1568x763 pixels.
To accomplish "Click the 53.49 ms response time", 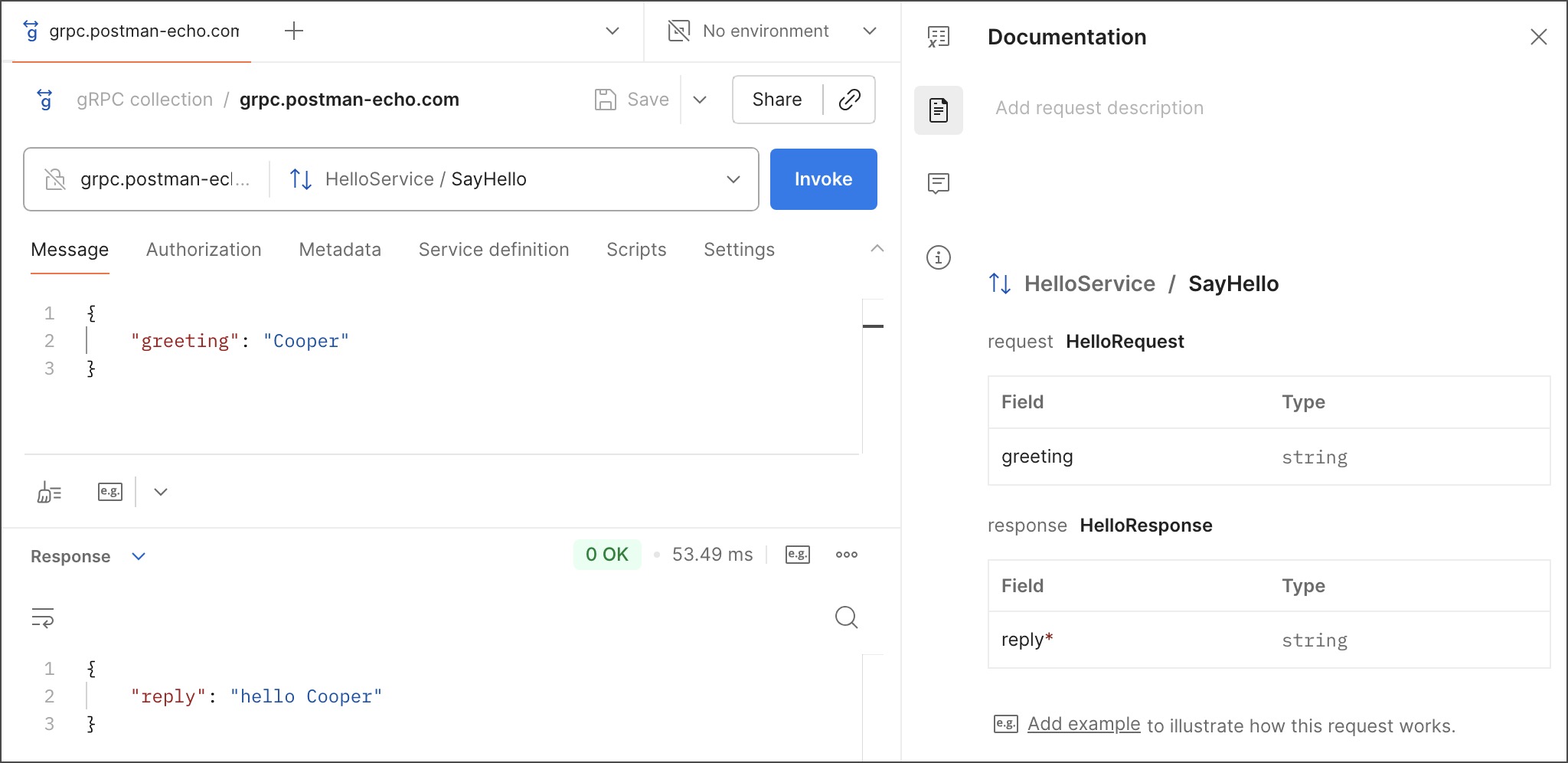I will [x=712, y=555].
